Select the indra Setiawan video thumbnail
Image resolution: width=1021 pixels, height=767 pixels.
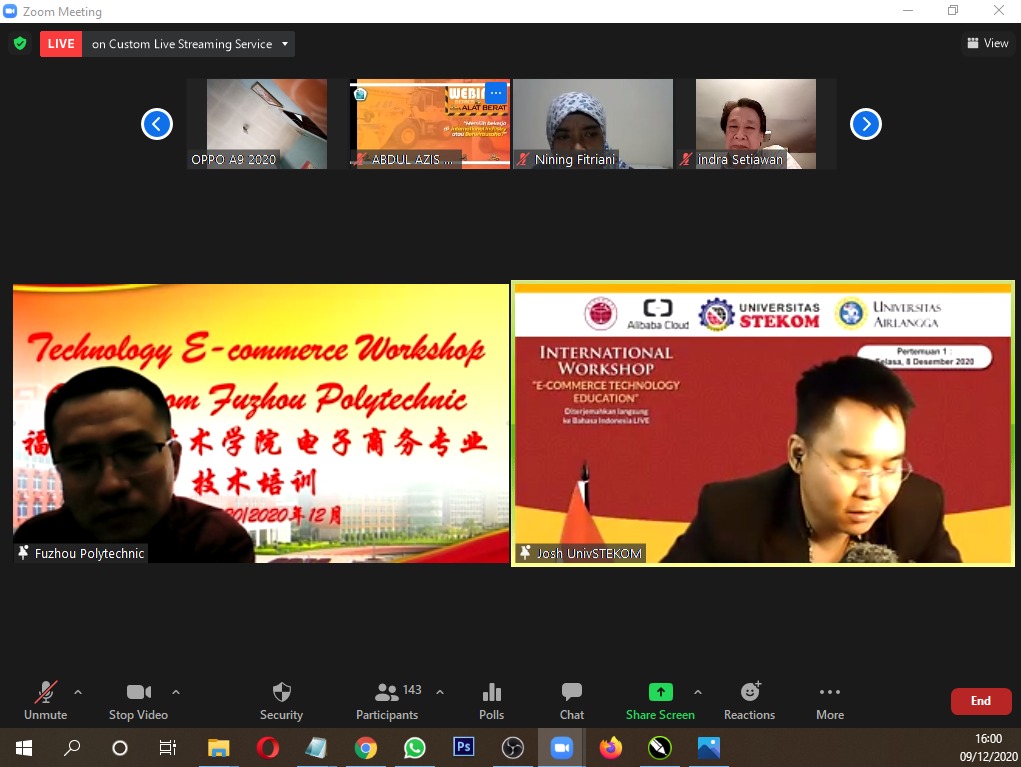[x=755, y=124]
